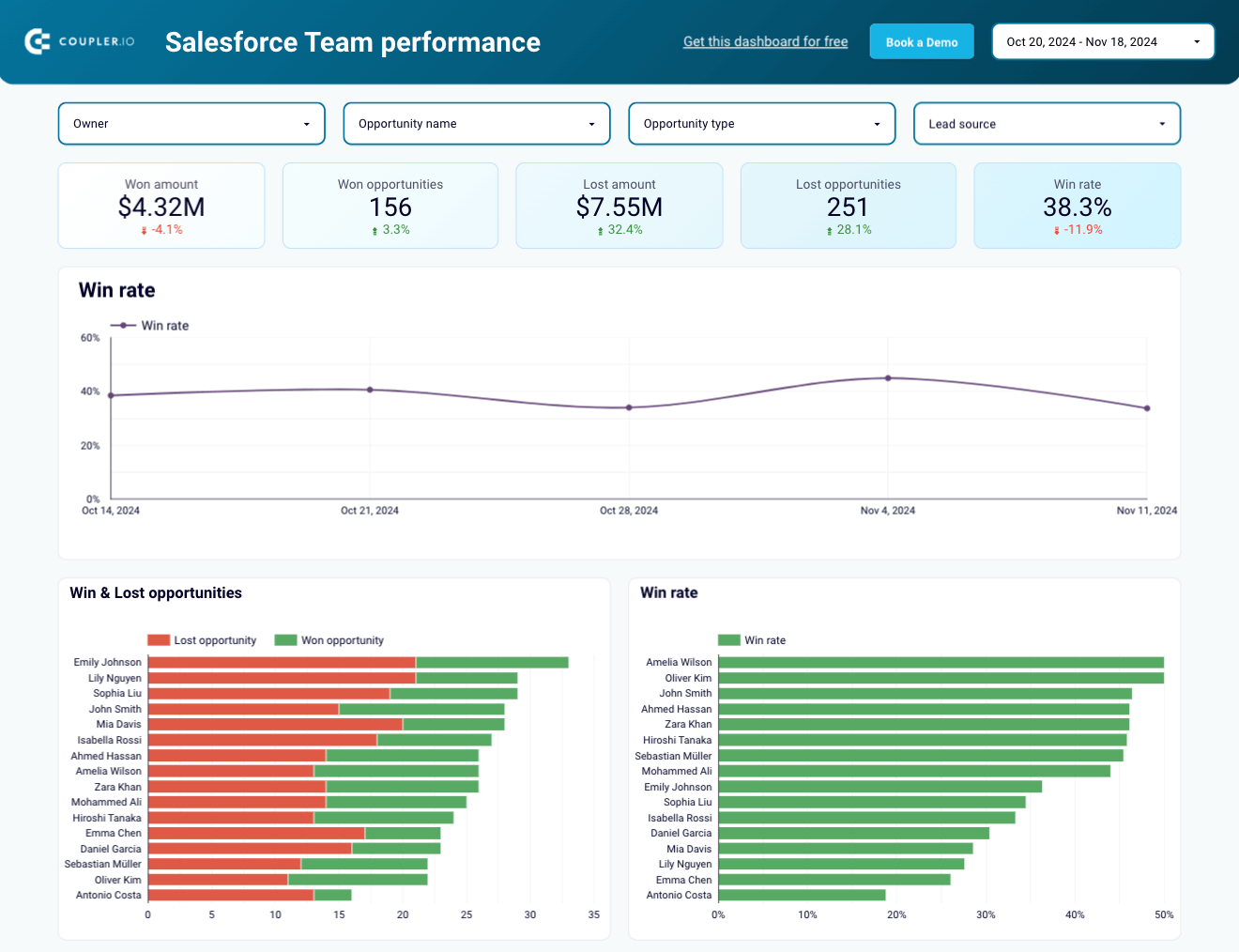Click the green up arrow beside 32.4%

click(600, 230)
